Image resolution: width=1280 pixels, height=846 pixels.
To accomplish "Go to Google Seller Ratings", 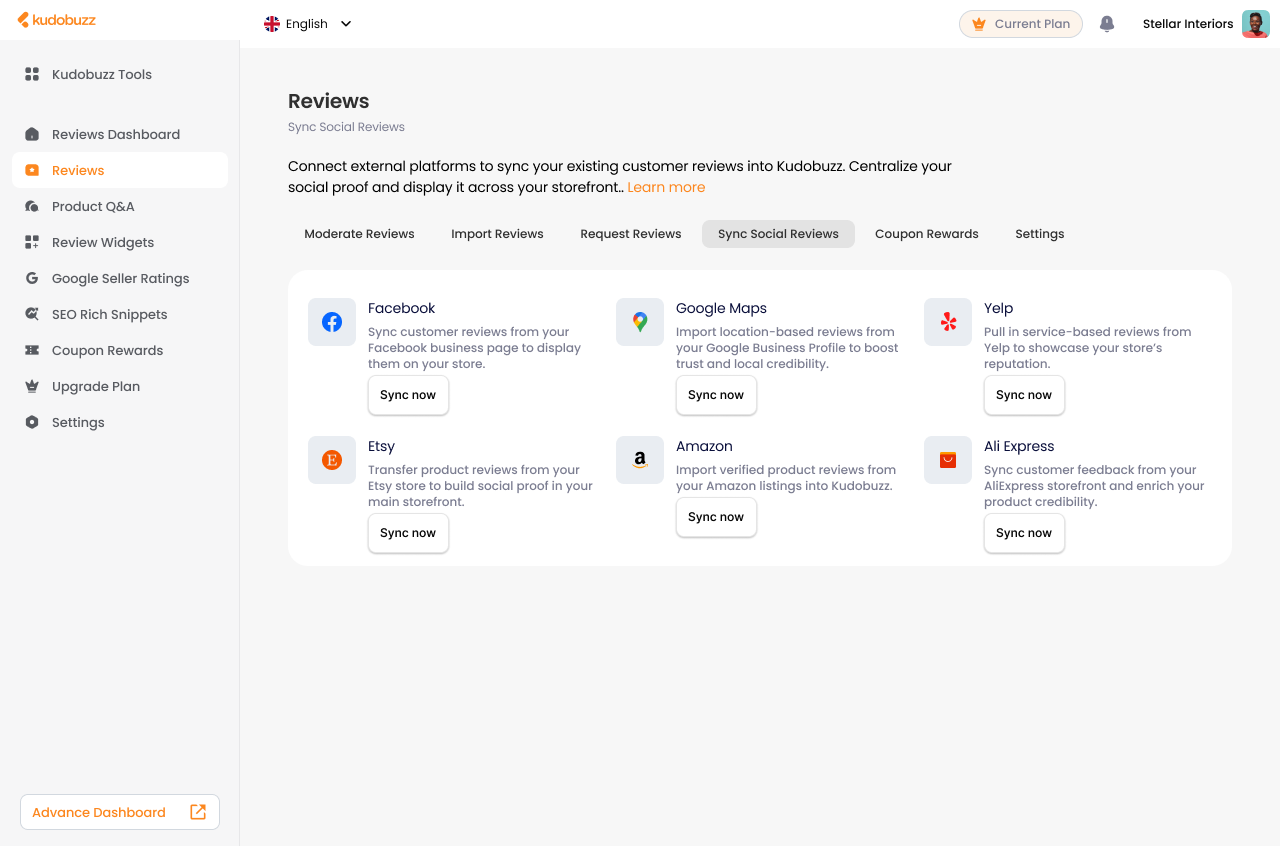I will click(120, 278).
